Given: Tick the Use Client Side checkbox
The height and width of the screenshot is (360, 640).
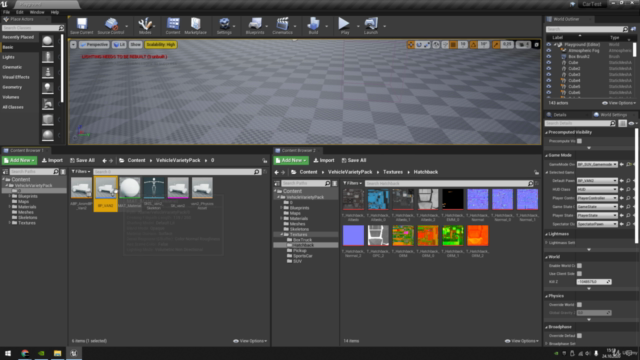Looking at the screenshot, I should click(579, 273).
